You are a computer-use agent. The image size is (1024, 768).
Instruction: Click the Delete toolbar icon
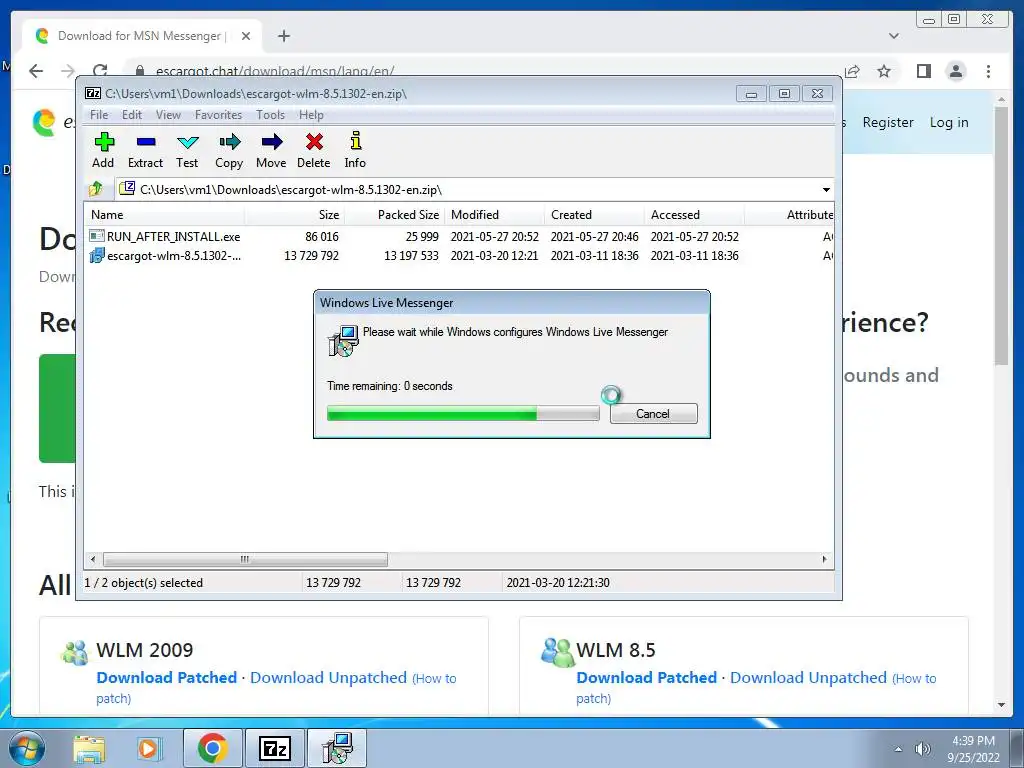coord(313,150)
